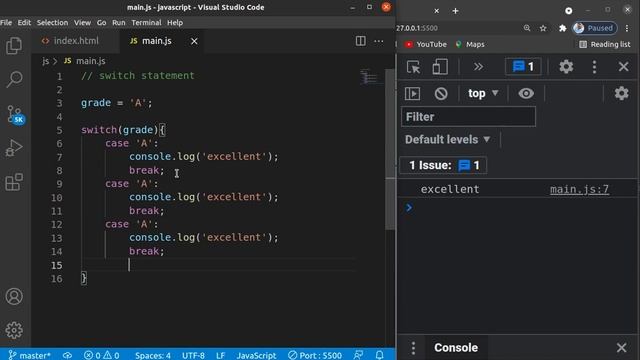Bookmark this page with the star icon
The height and width of the screenshot is (360, 640).
pos(543,28)
